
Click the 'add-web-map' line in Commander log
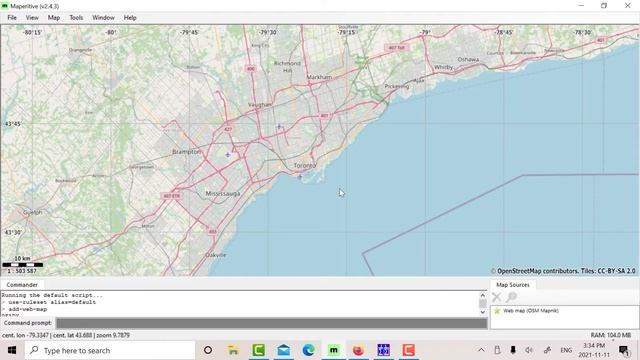28,309
